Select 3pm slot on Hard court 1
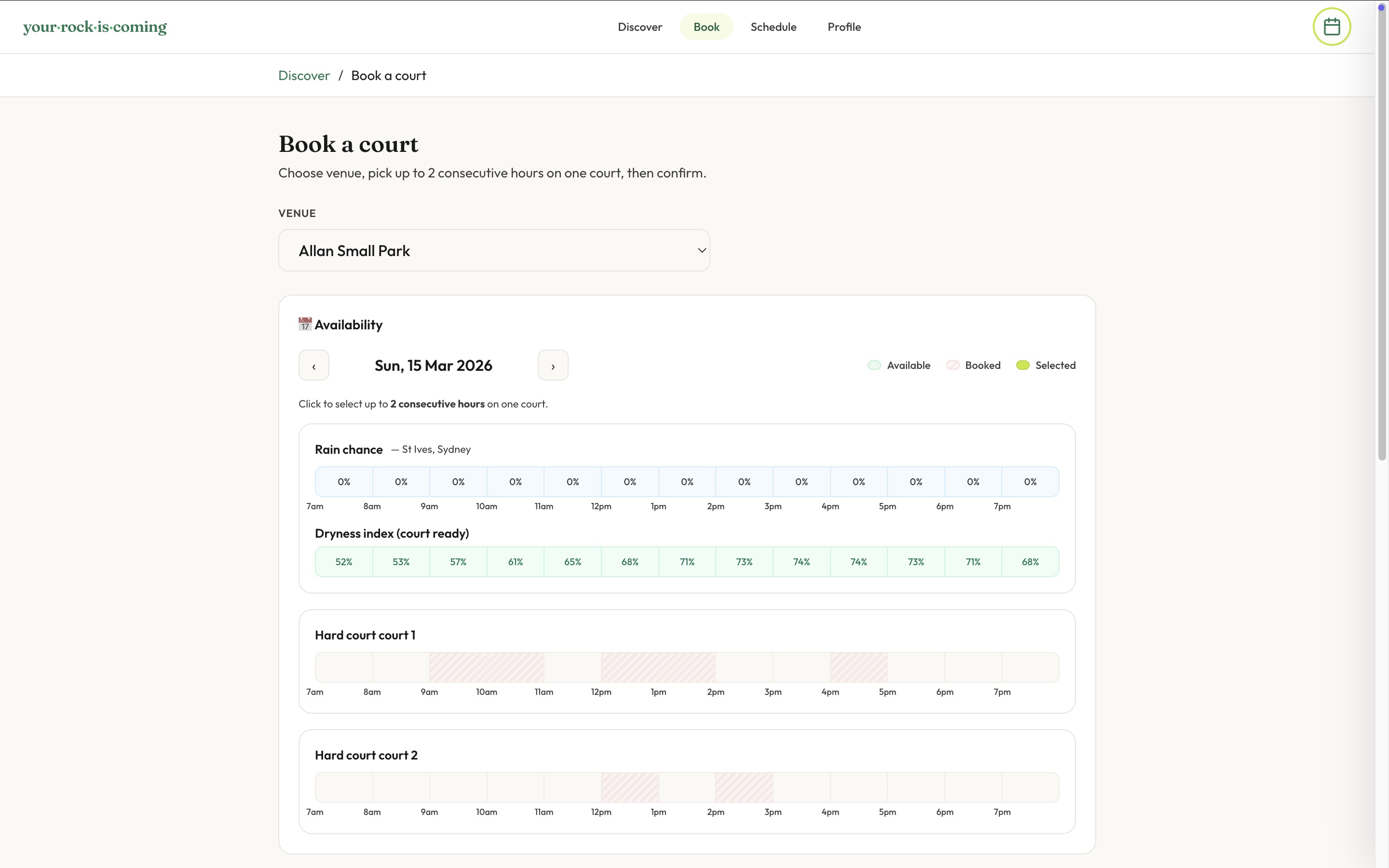Image resolution: width=1389 pixels, height=868 pixels. coord(801,667)
